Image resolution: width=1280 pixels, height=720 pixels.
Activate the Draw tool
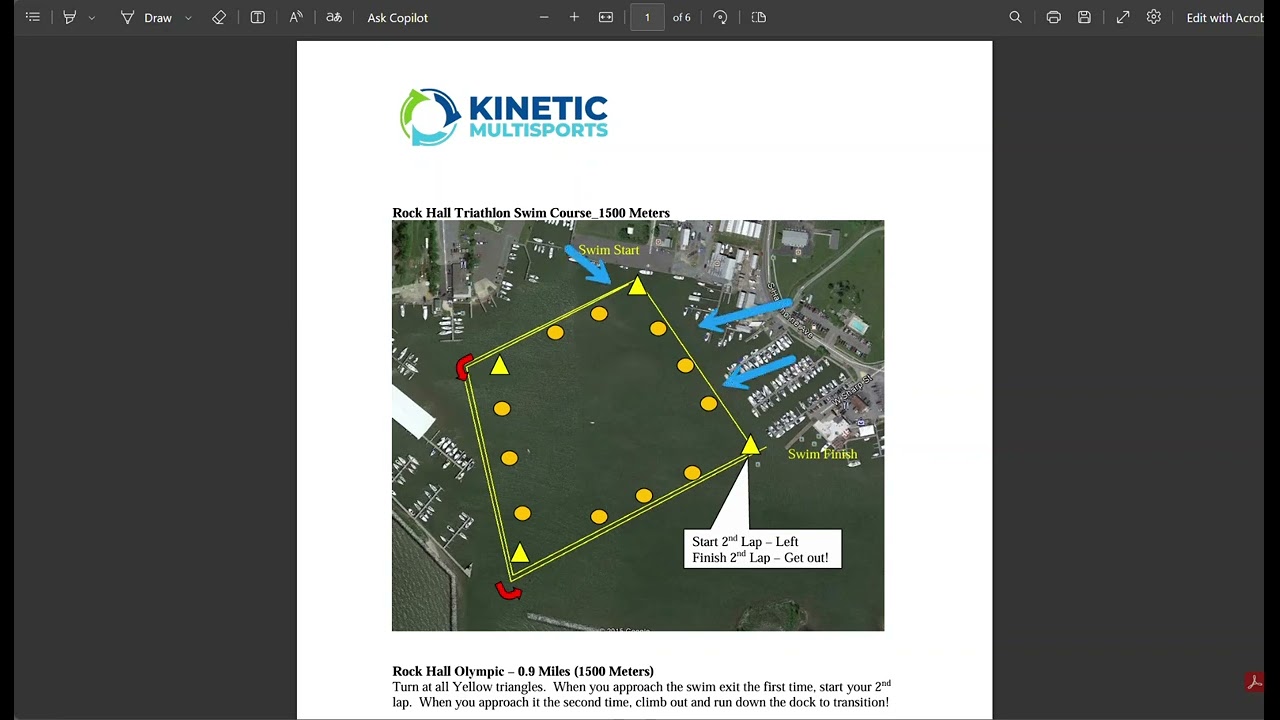click(x=146, y=17)
